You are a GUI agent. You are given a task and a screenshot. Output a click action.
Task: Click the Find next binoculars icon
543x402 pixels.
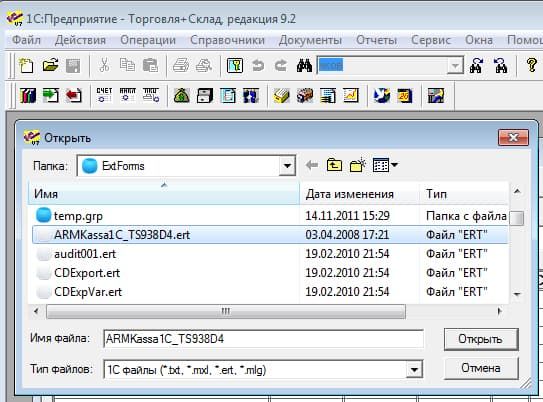pos(477,65)
